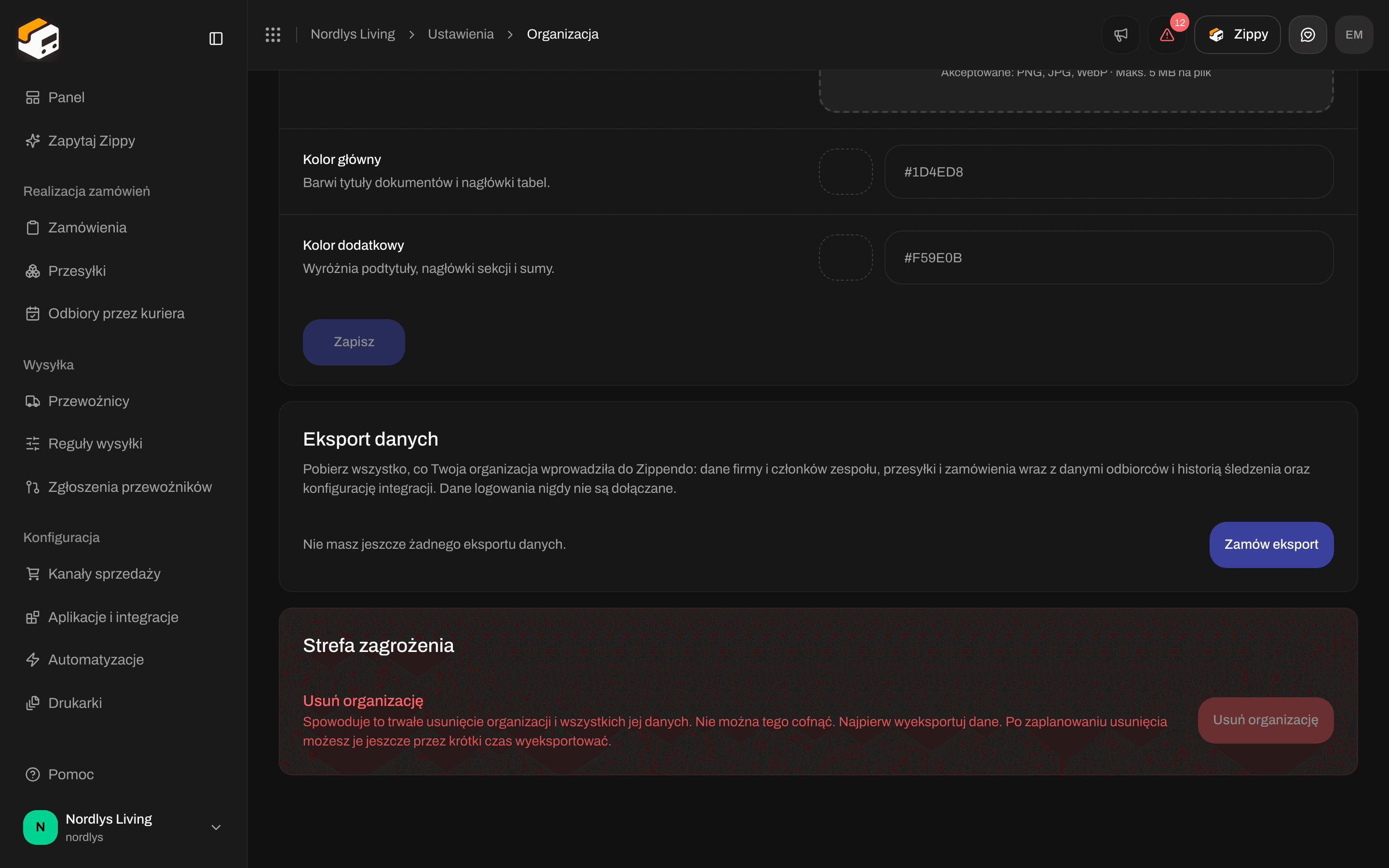This screenshot has height=868, width=1389.
Task: Expand the Nordlys Living organization switcher chevron
Action: click(x=216, y=827)
